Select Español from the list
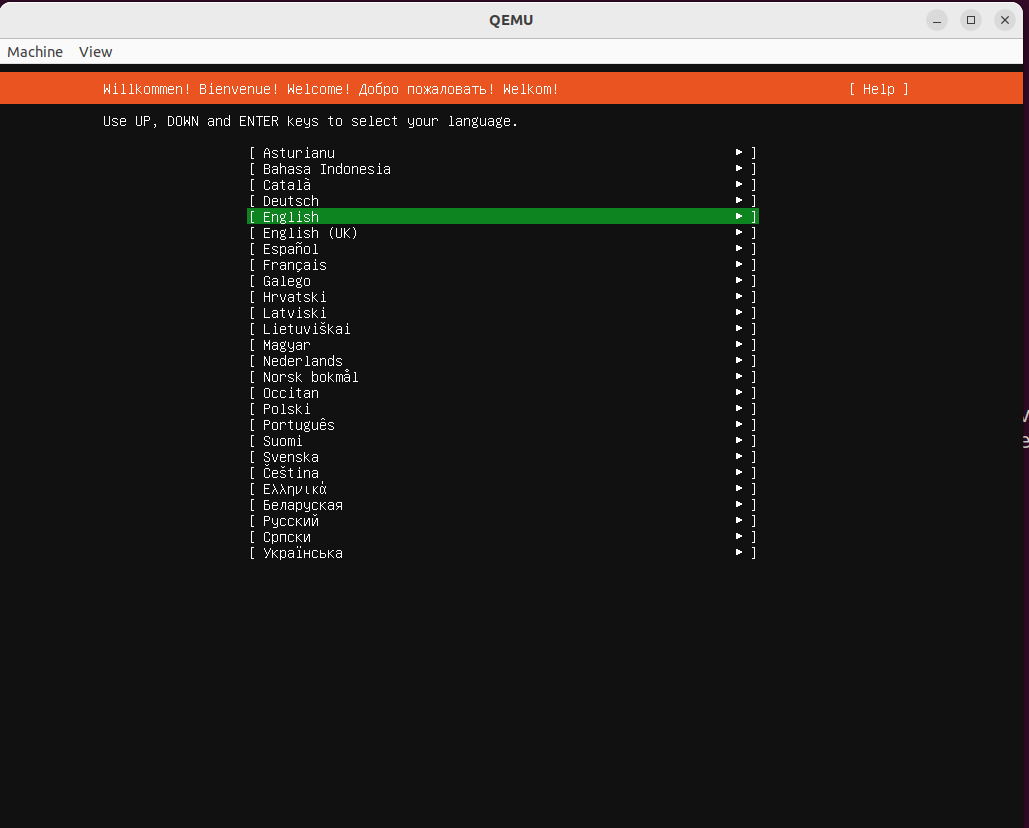Viewport: 1029px width, 828px height. pyautogui.click(x=290, y=248)
